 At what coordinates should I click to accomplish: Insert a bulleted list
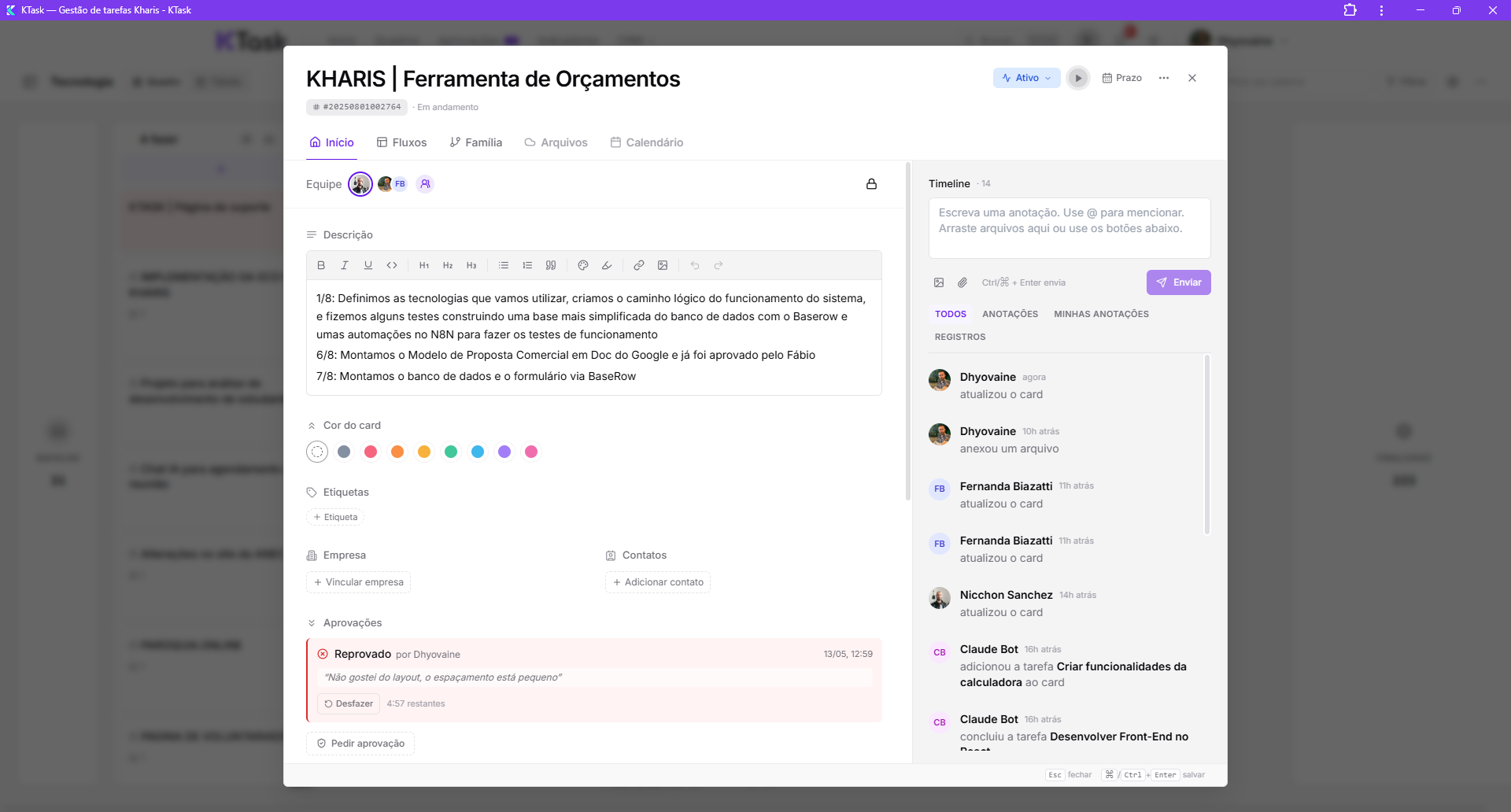504,266
